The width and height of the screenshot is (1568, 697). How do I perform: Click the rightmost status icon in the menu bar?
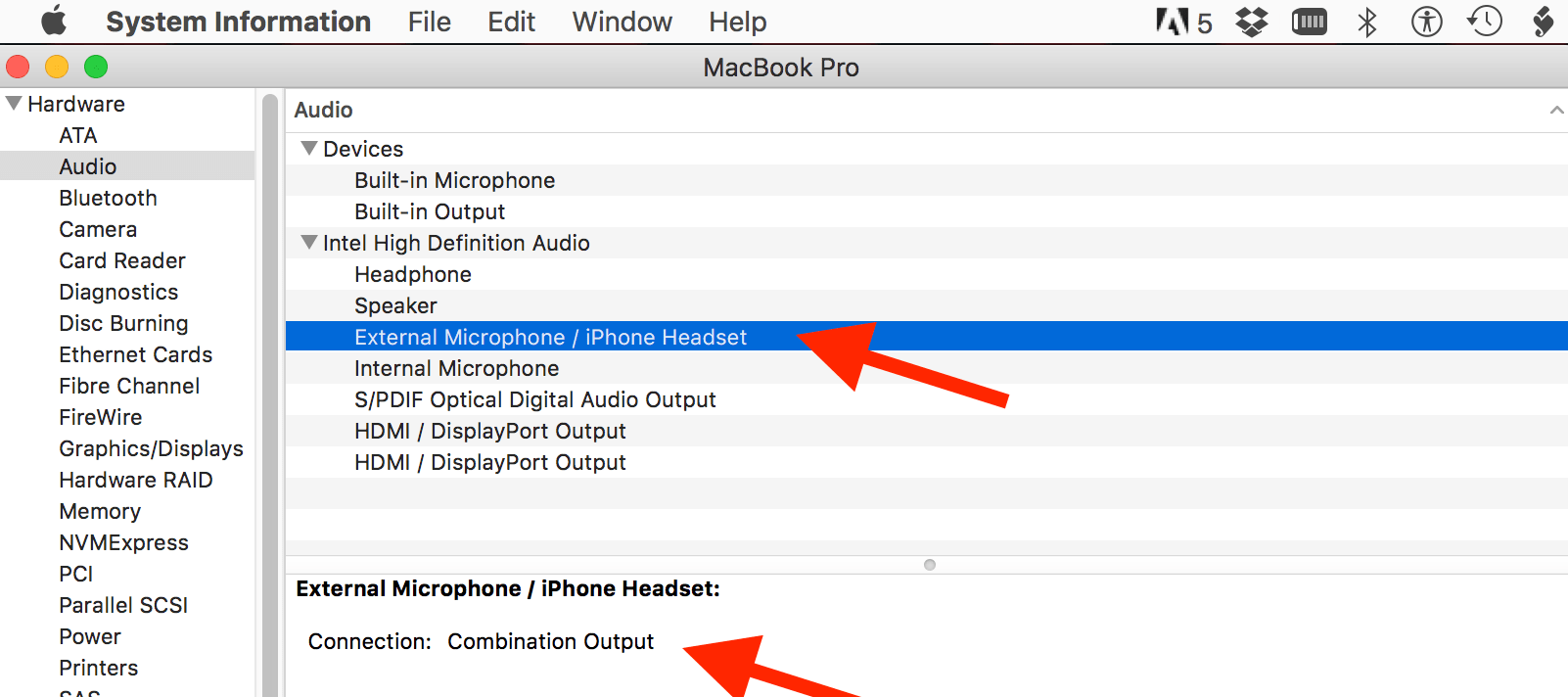pyautogui.click(x=1544, y=20)
